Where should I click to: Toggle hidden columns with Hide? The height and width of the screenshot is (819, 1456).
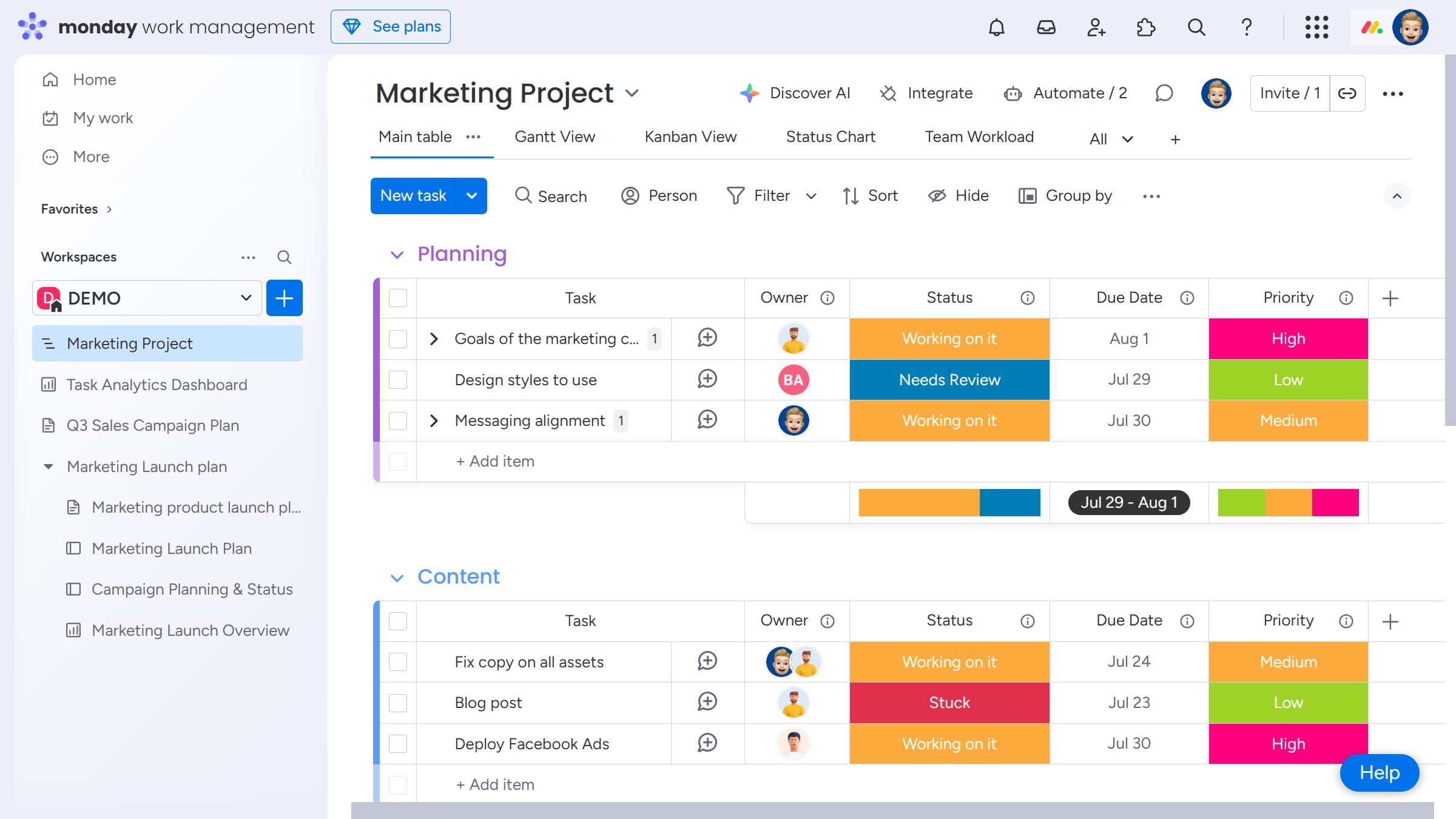pyautogui.click(x=958, y=196)
